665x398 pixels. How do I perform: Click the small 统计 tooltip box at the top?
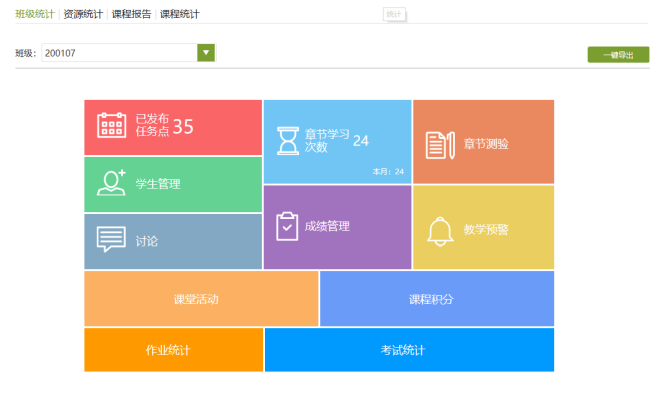pos(394,14)
